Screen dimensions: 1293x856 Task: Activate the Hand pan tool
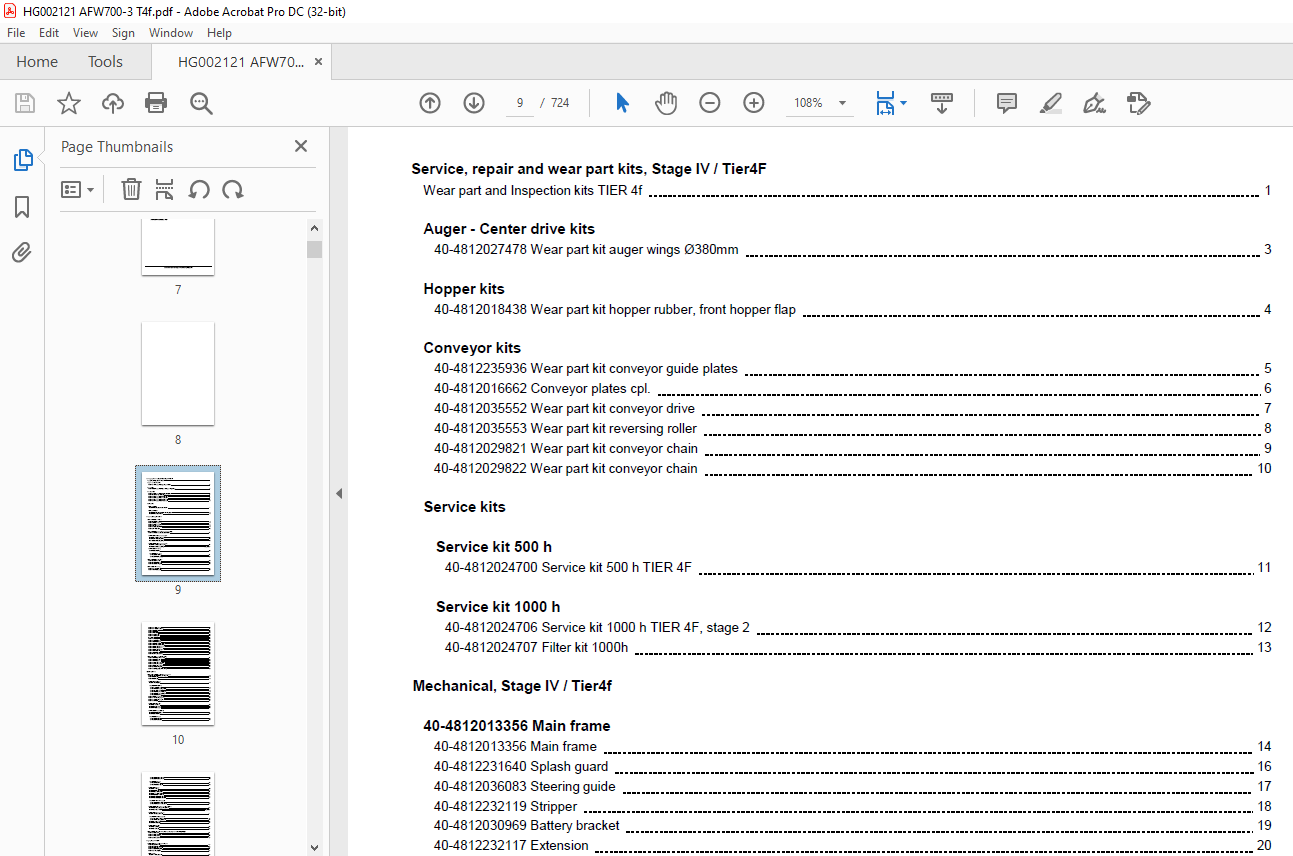tap(666, 103)
